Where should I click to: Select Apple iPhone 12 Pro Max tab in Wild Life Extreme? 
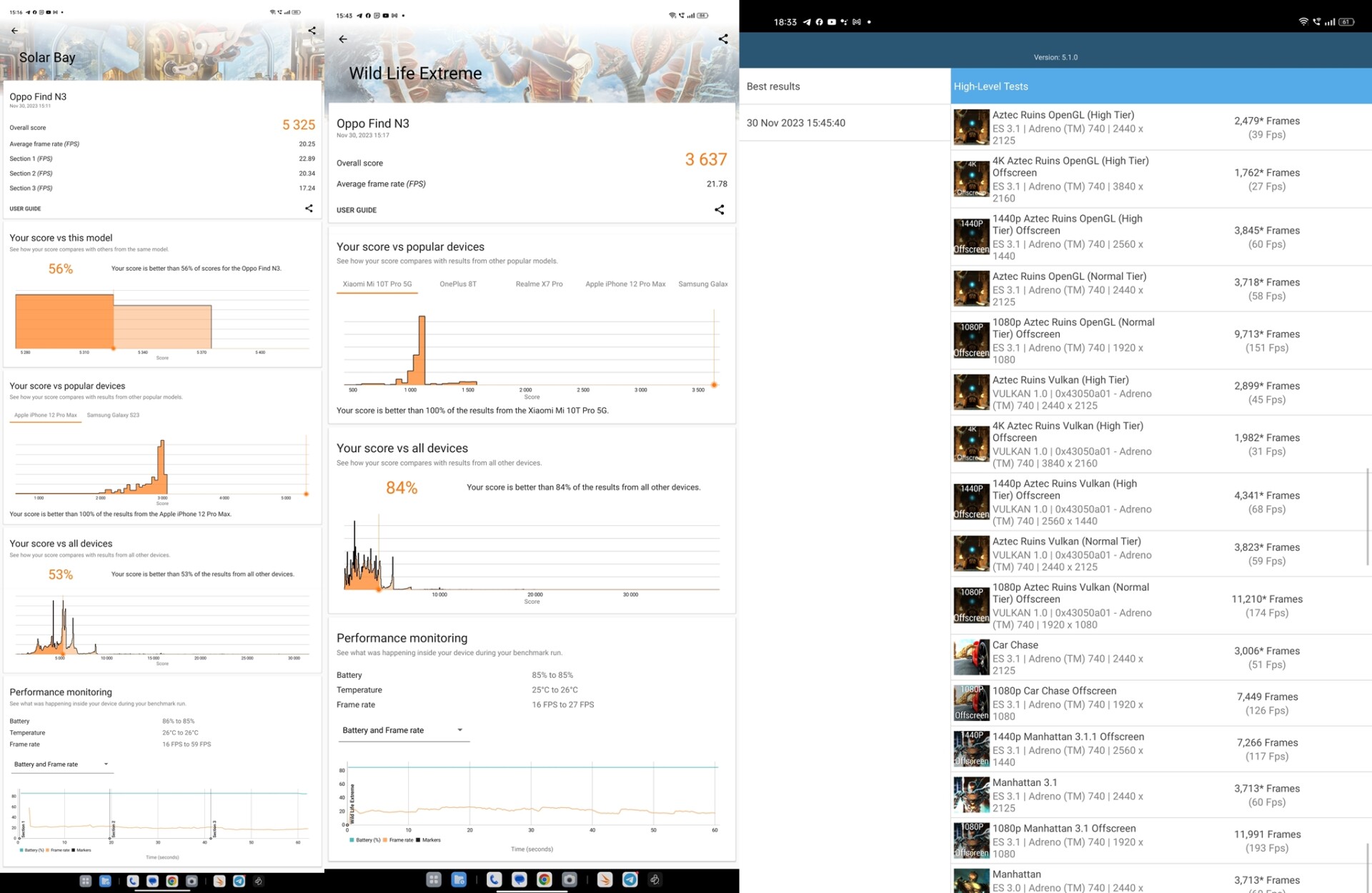(x=625, y=284)
